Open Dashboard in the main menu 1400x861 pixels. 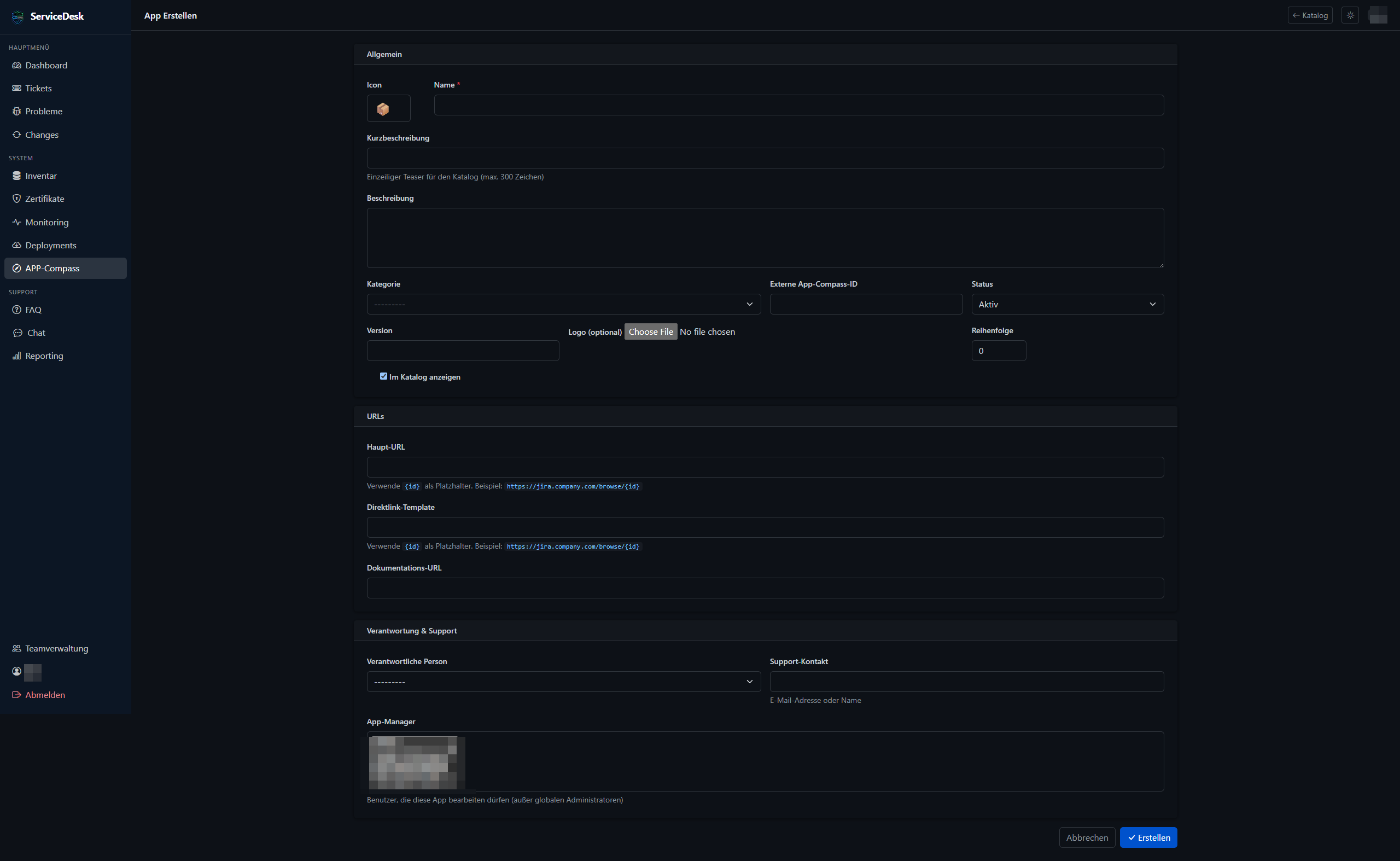click(x=66, y=66)
